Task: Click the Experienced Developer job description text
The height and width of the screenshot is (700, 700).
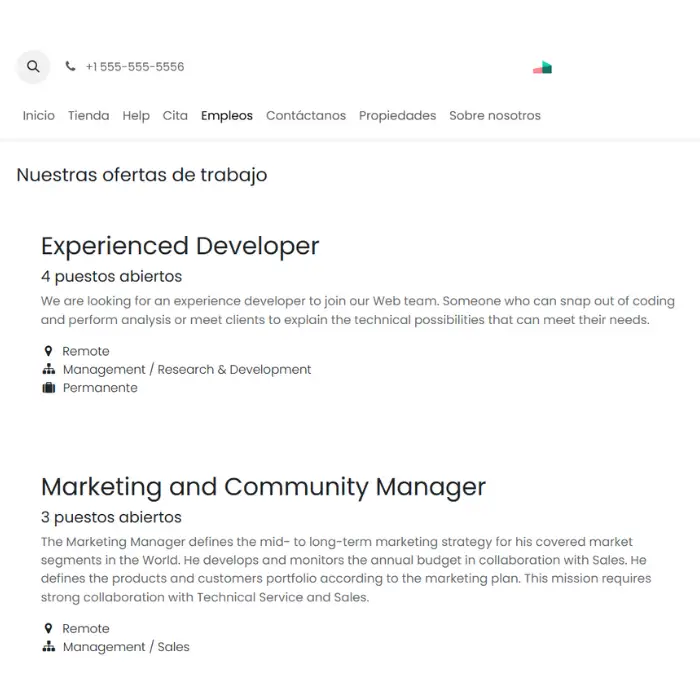Action: pos(357,310)
